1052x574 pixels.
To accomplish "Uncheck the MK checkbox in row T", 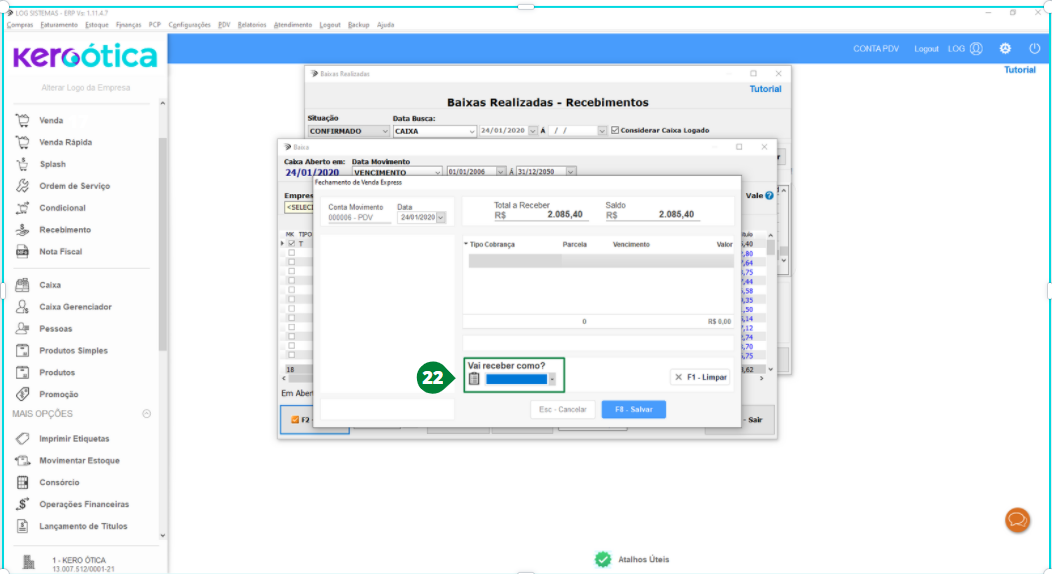I will pos(291,243).
